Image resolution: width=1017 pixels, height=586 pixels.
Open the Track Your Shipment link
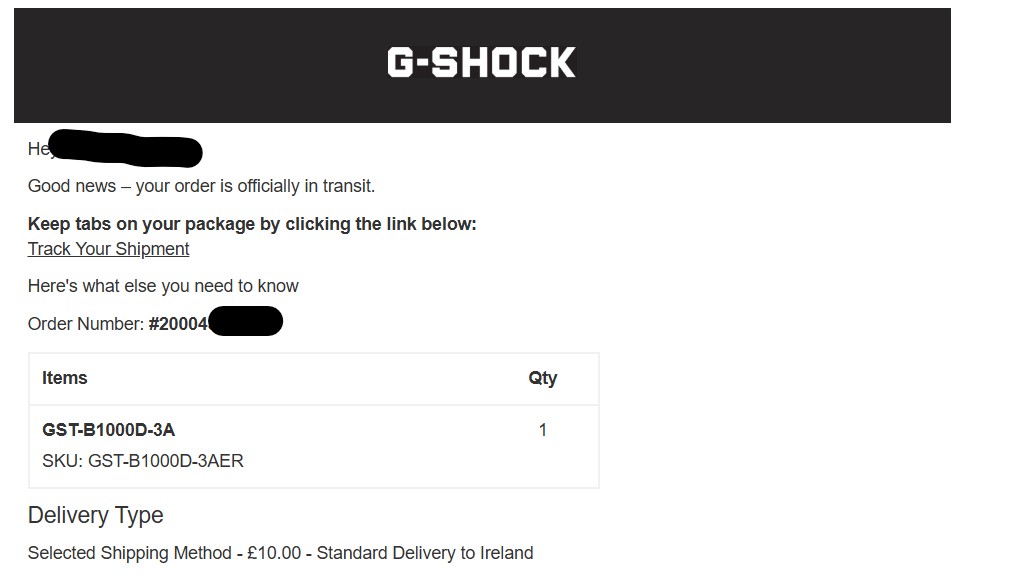click(108, 249)
